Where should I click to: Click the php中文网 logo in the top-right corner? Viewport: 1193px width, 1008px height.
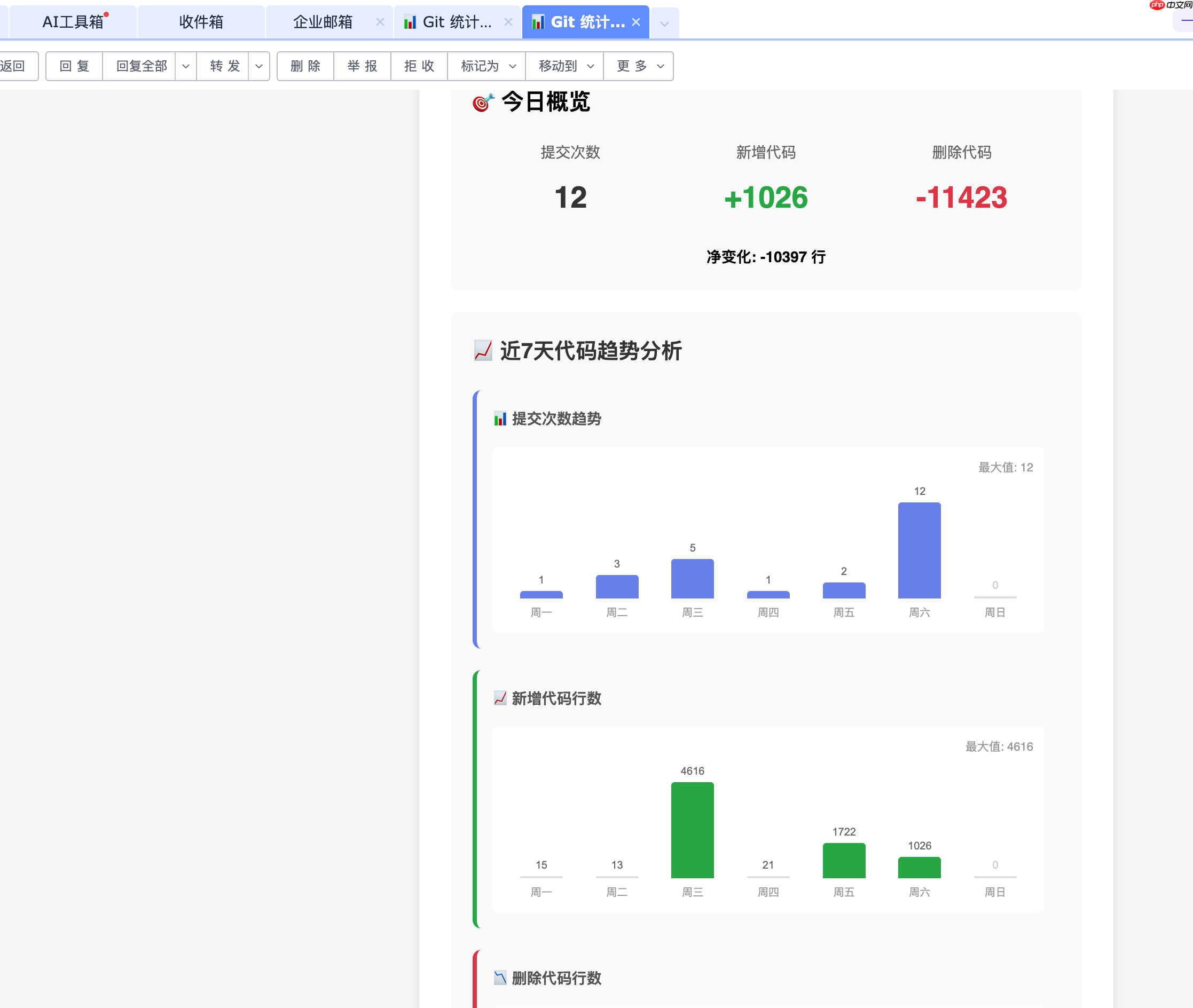[1159, 5]
